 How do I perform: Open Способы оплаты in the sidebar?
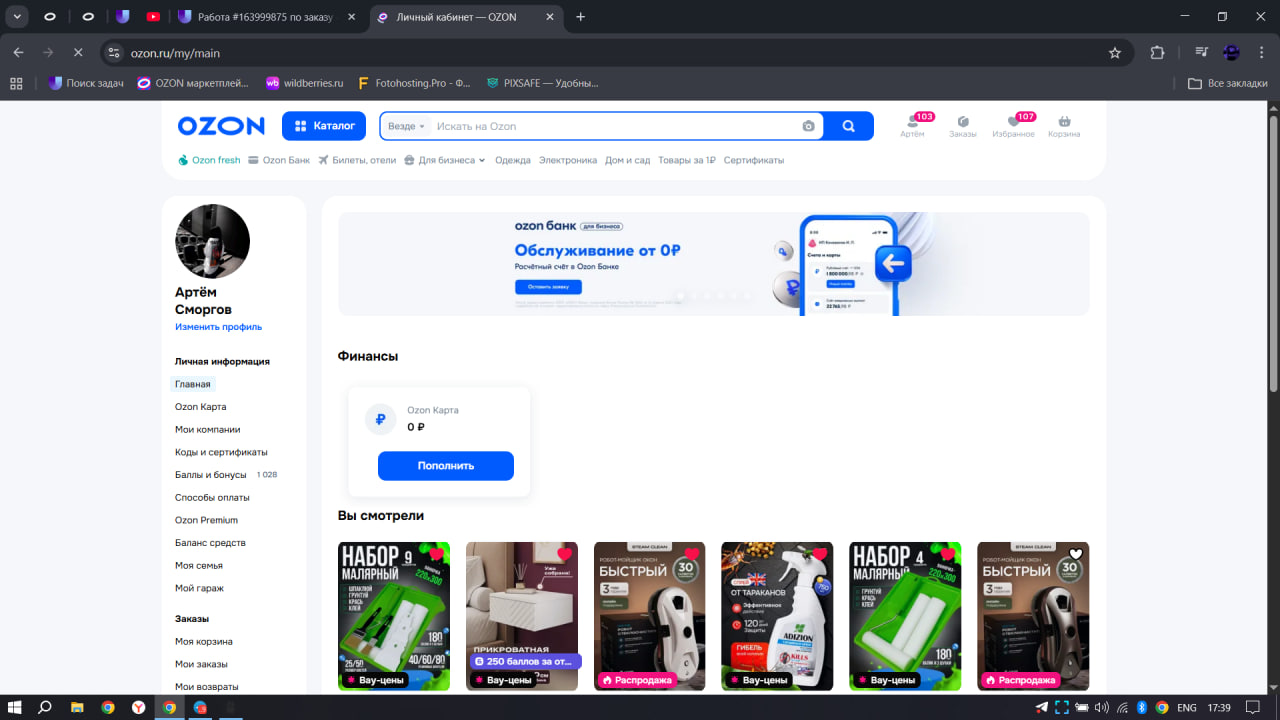(212, 498)
